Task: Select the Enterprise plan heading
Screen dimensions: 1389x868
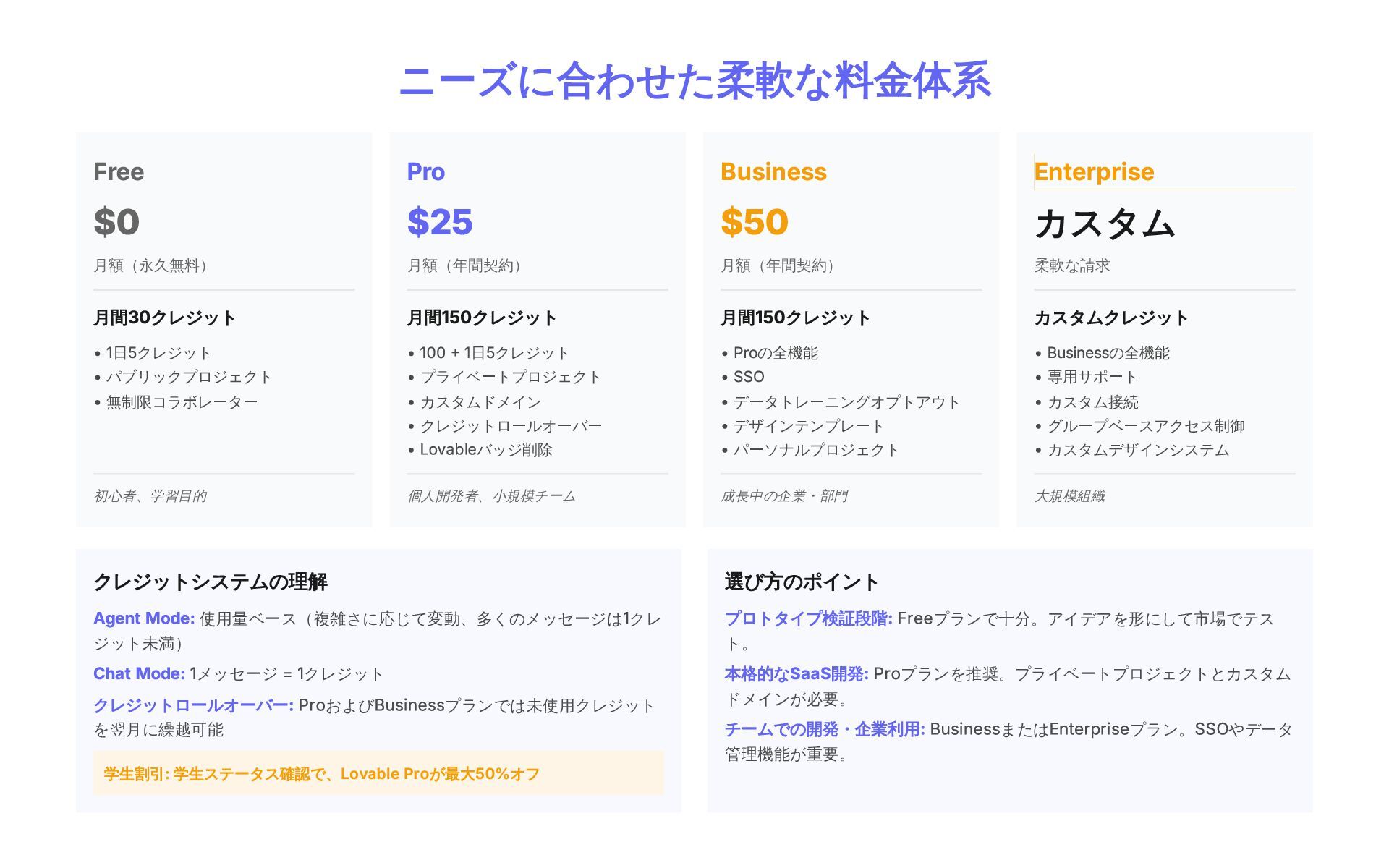Action: click(1094, 172)
